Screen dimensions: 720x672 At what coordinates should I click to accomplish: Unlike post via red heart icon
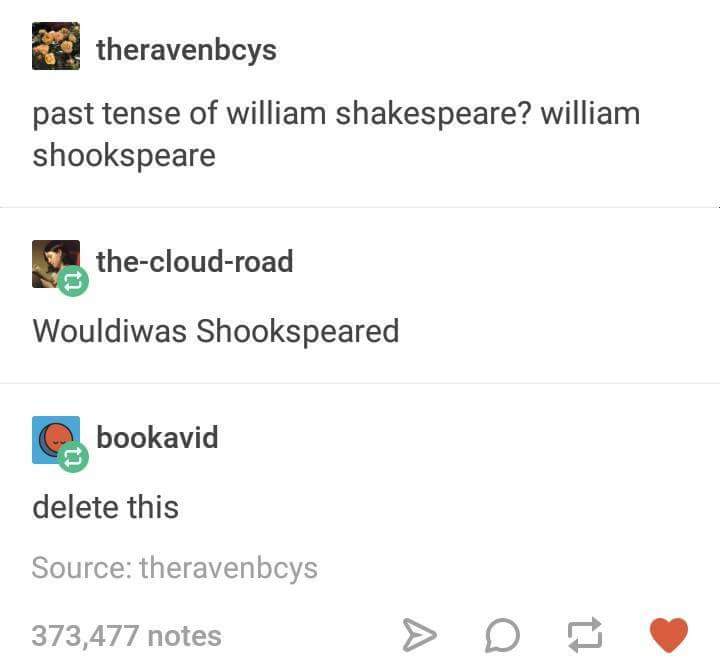669,635
